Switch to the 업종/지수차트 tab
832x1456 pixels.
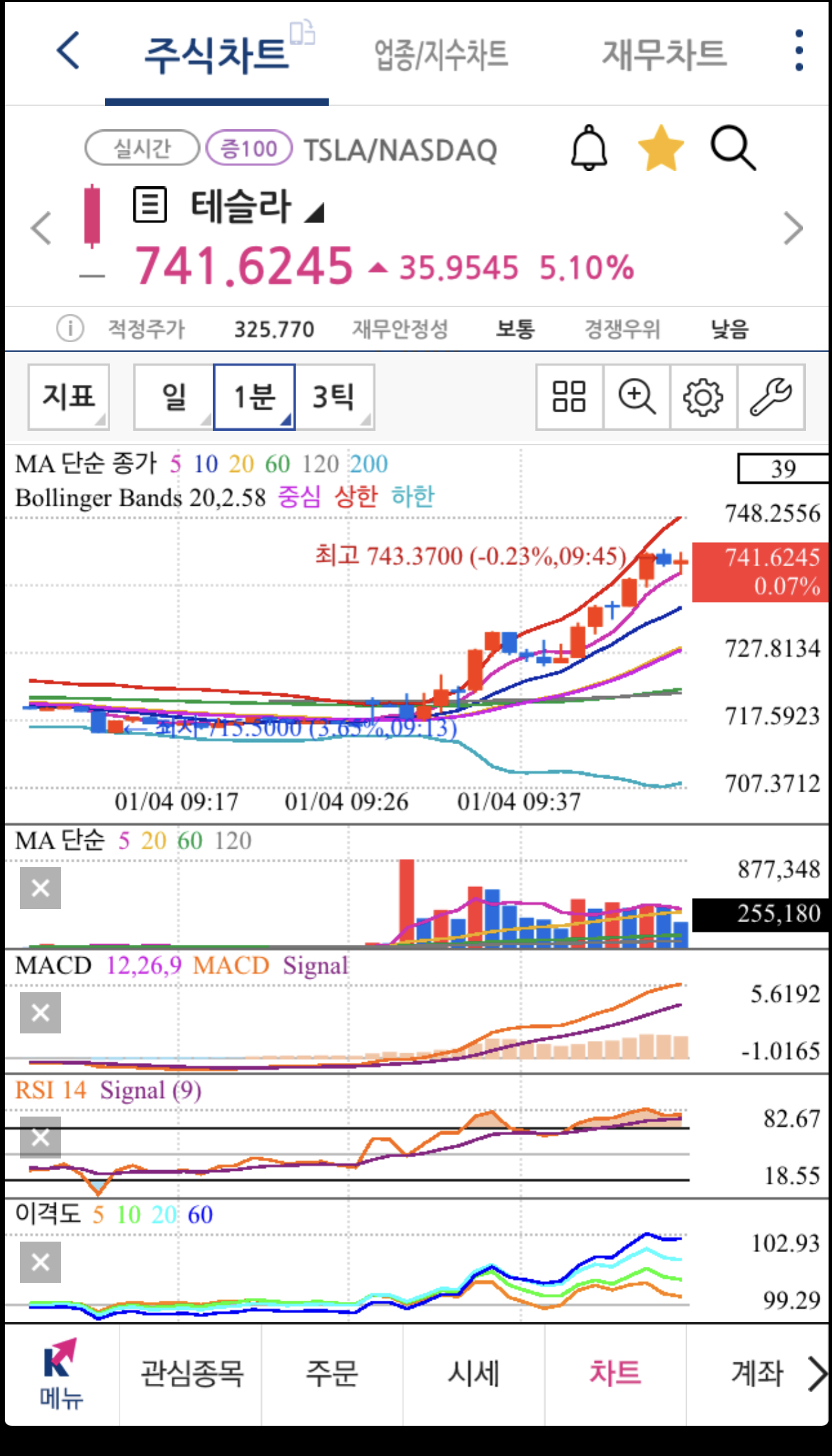[440, 55]
